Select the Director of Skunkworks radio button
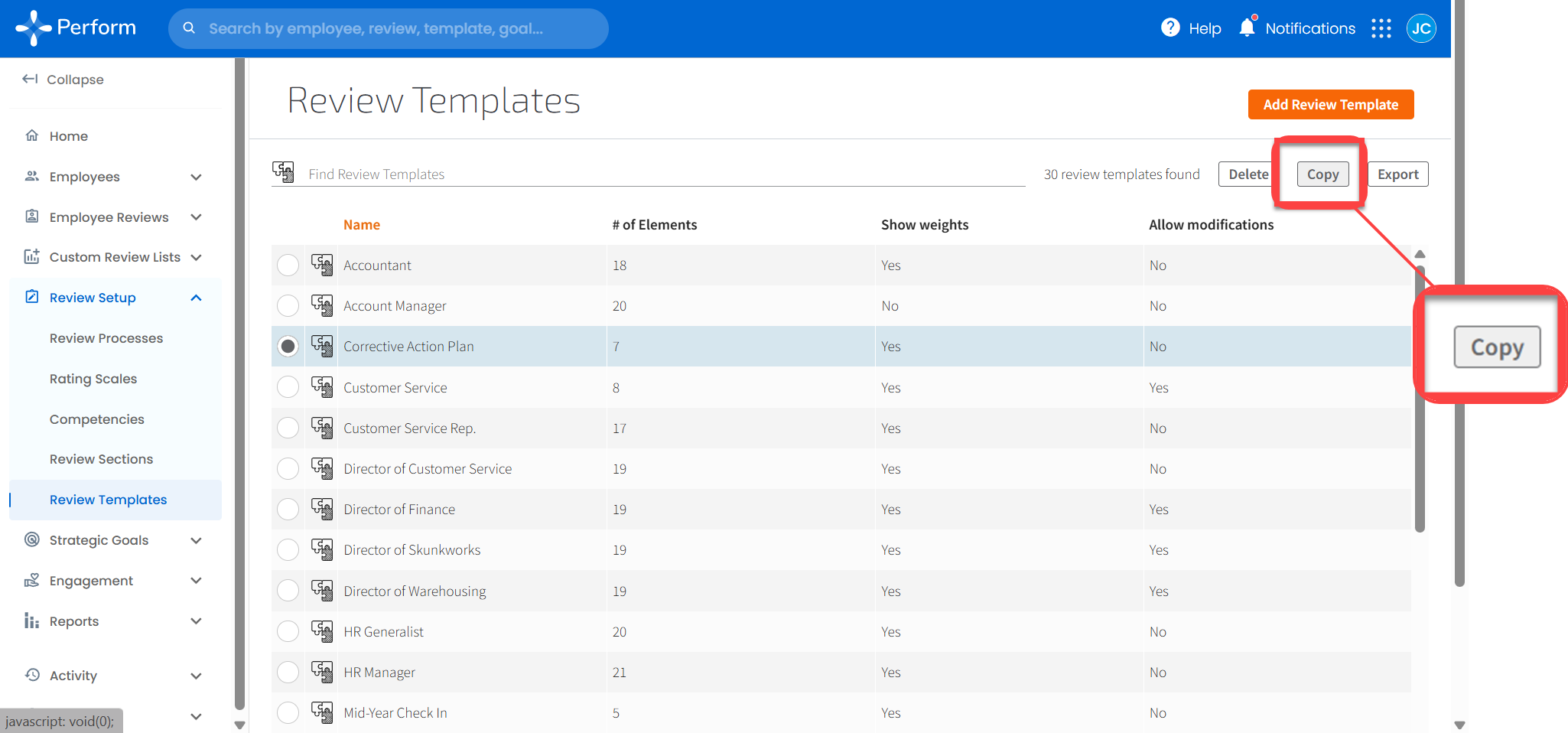Viewport: 1568px width, 733px height. coord(288,549)
